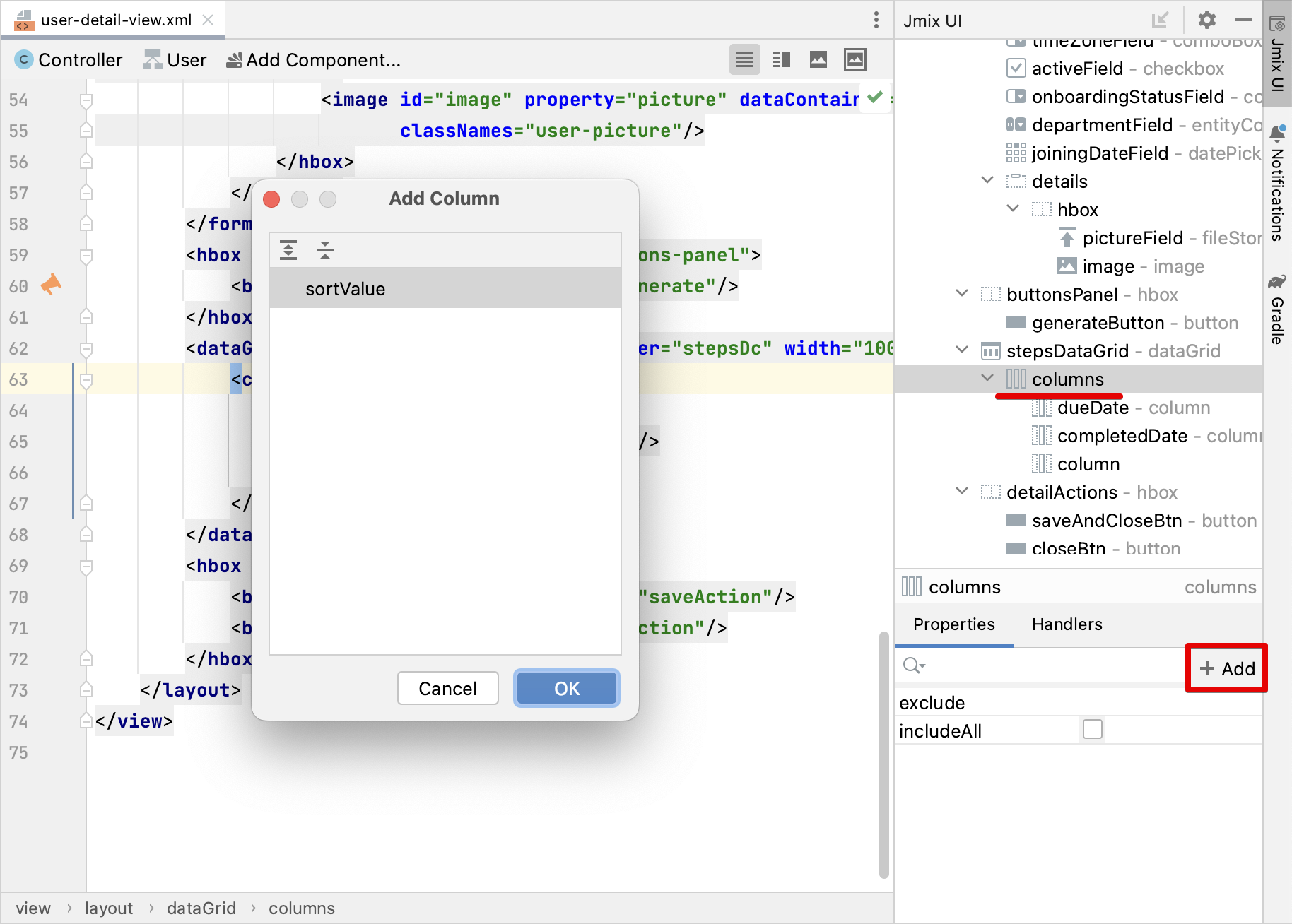Click Expand All icon in Add Column dialog
Image resolution: width=1292 pixels, height=924 pixels.
pyautogui.click(x=288, y=250)
